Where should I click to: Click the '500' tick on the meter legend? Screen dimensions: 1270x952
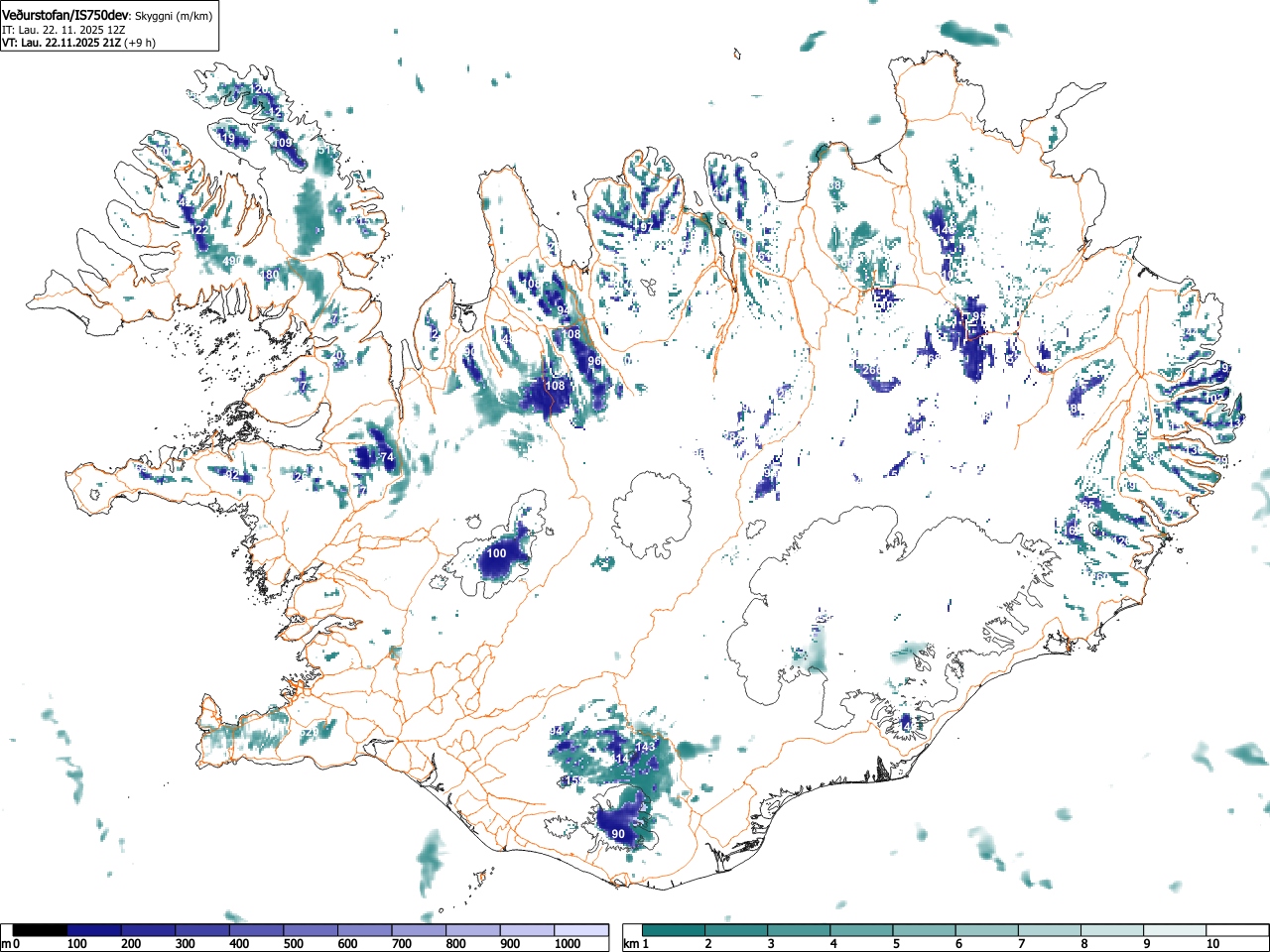[293, 944]
